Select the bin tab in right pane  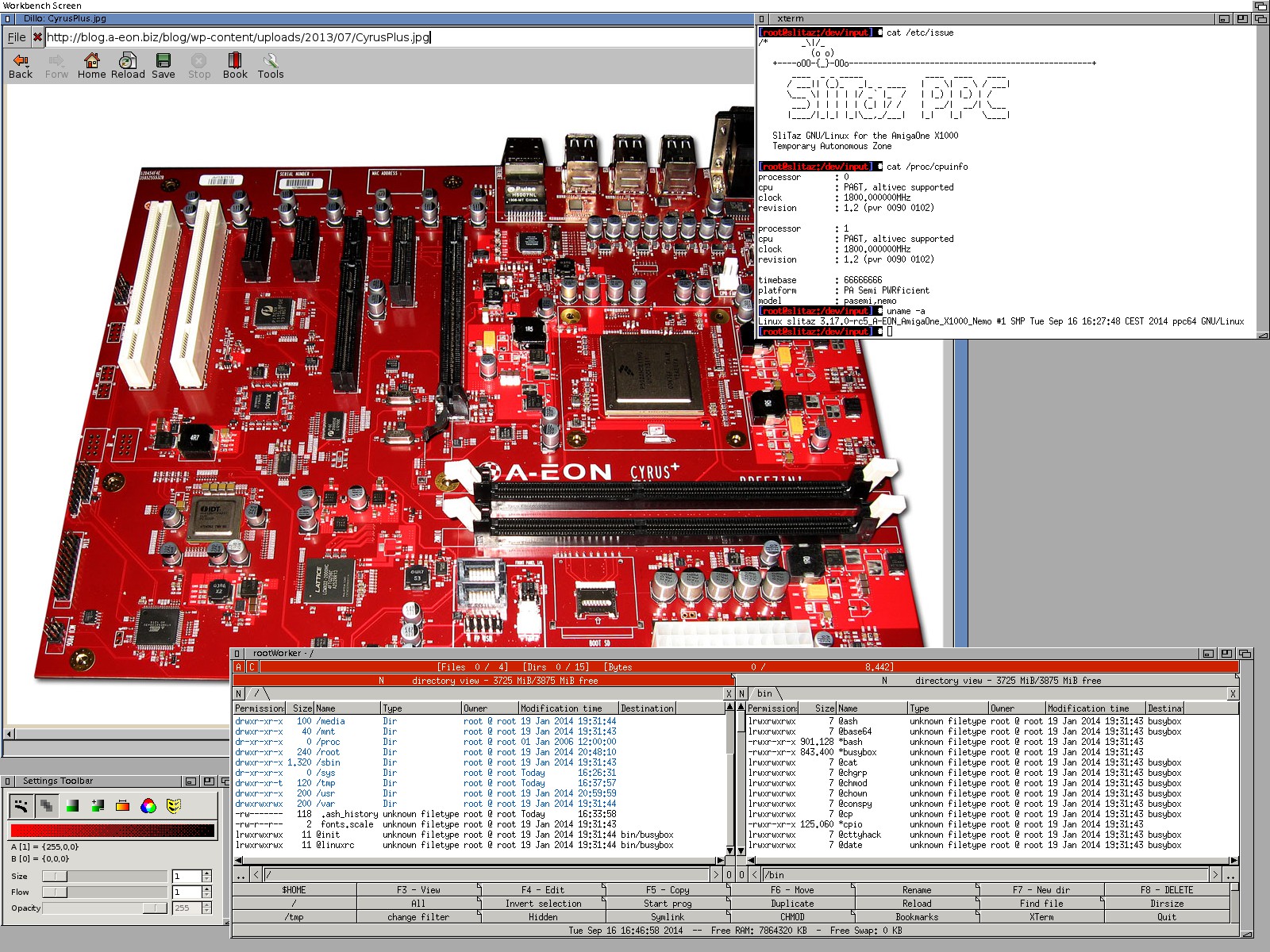coord(764,693)
